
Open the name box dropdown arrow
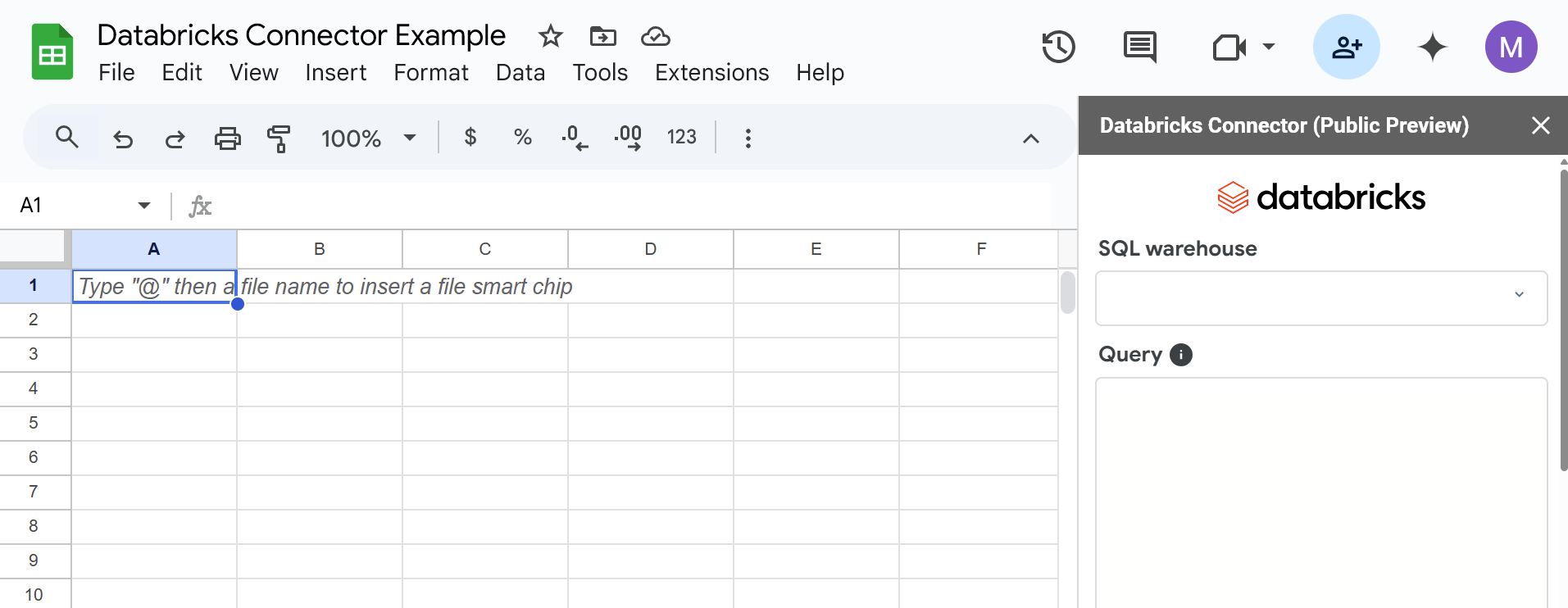(144, 205)
